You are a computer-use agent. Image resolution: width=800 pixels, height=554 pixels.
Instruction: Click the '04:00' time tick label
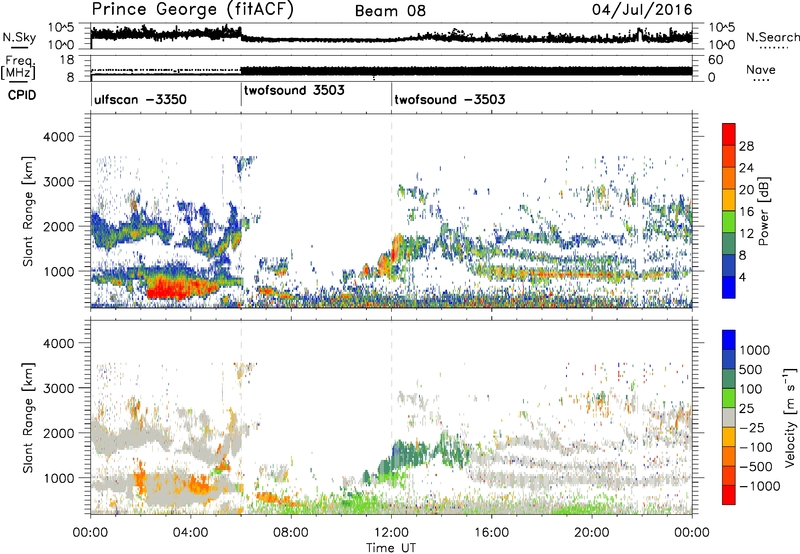(191, 533)
